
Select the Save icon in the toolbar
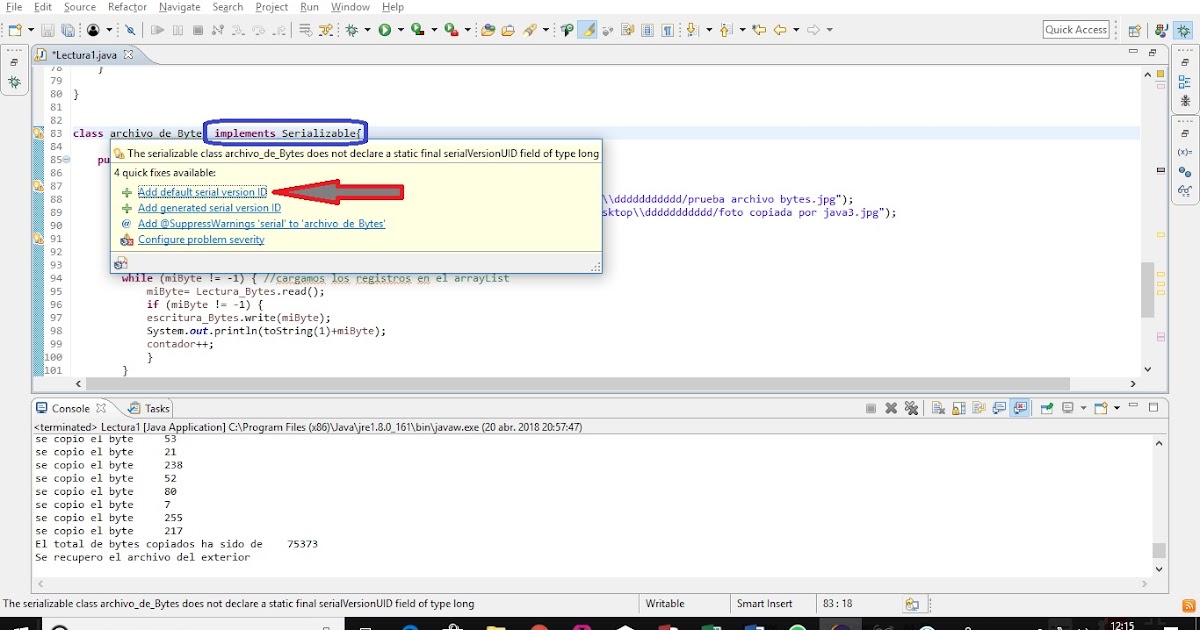point(48,30)
